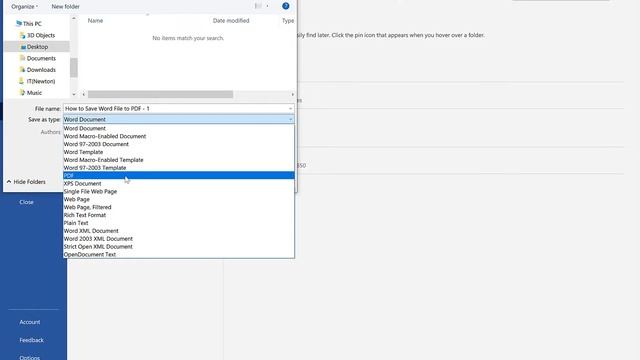Sort files by Type column

click(288, 20)
